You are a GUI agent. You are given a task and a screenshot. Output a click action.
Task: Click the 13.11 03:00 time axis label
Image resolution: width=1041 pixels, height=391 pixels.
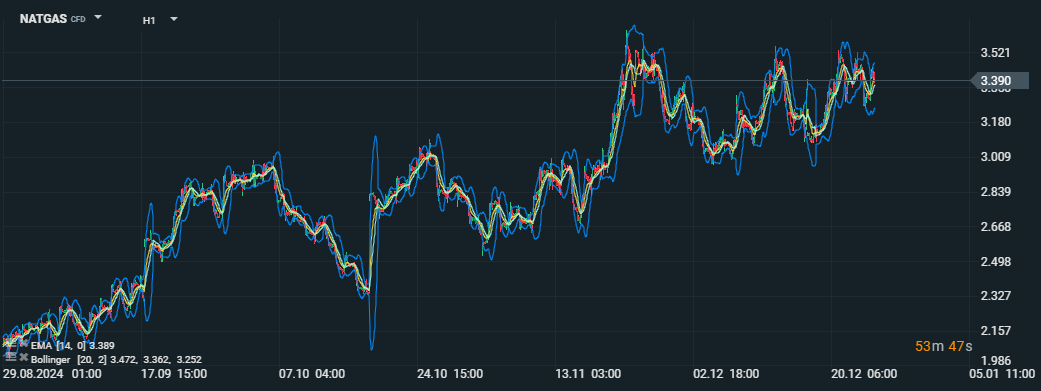tap(588, 374)
